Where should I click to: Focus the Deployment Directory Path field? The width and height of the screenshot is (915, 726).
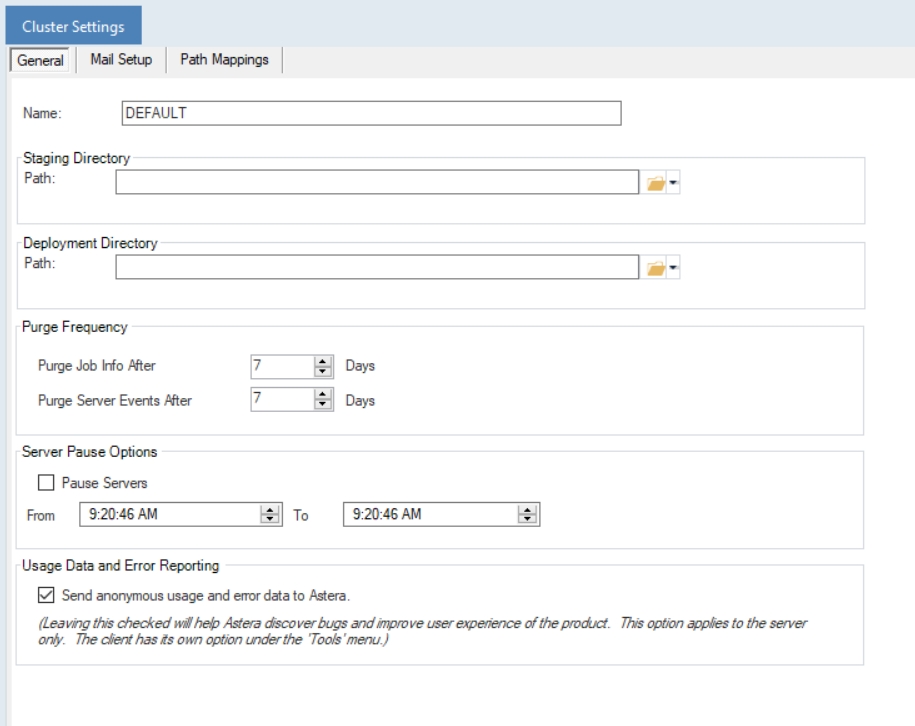(x=376, y=266)
